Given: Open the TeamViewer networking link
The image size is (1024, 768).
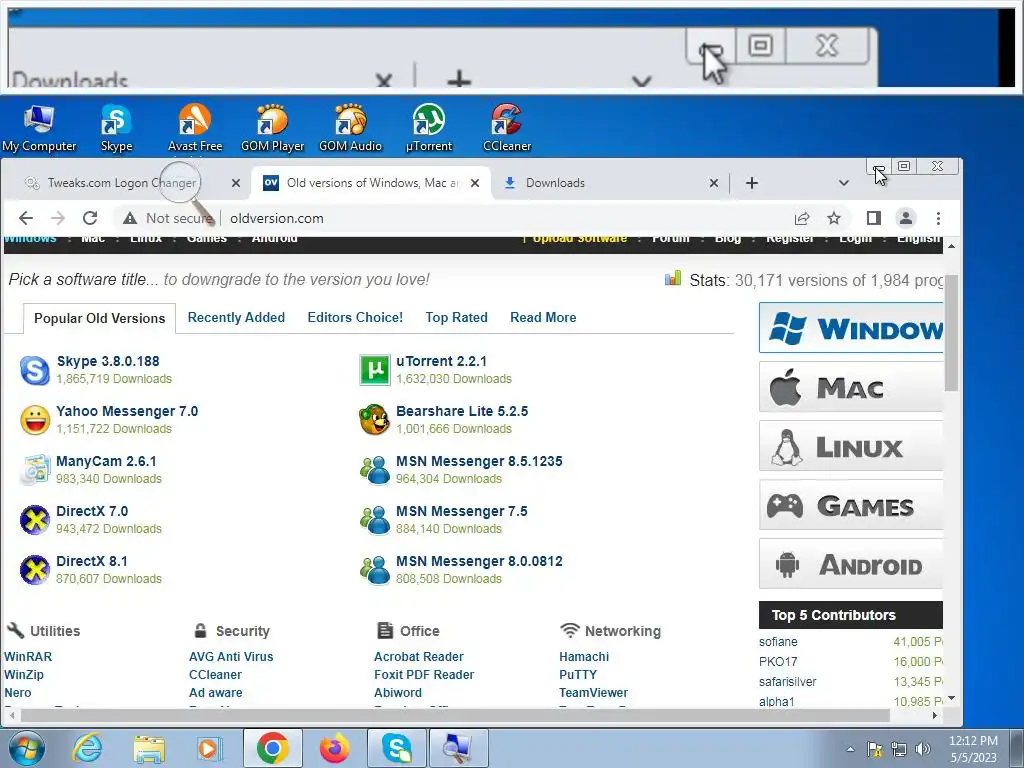Looking at the screenshot, I should [593, 692].
